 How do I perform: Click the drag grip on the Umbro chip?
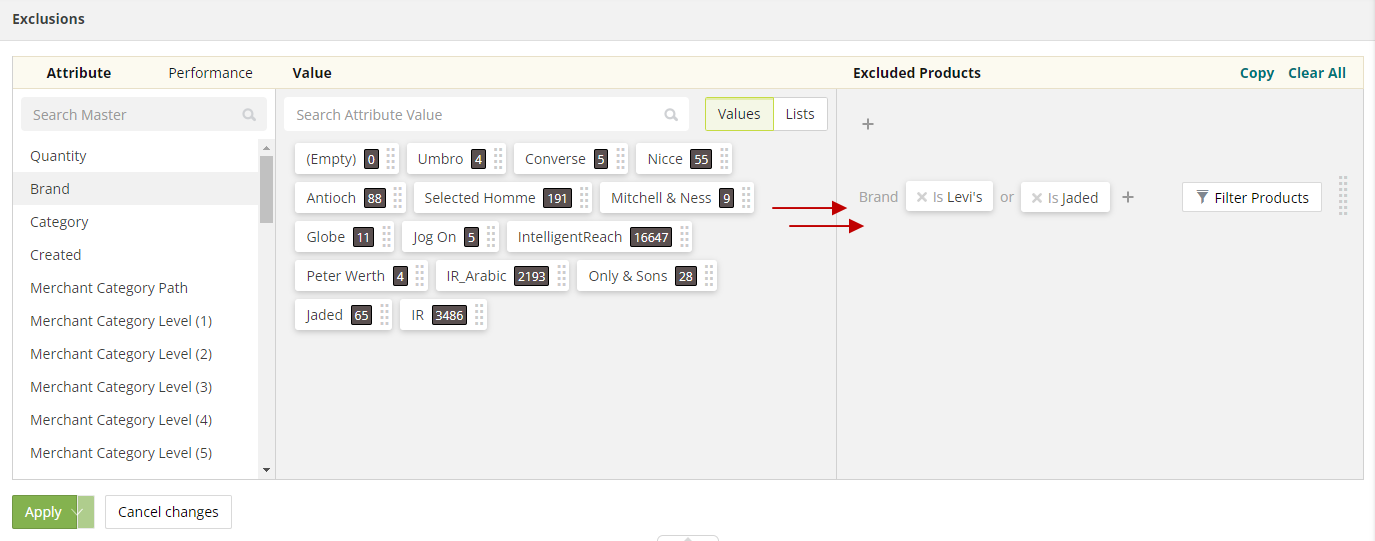(498, 159)
